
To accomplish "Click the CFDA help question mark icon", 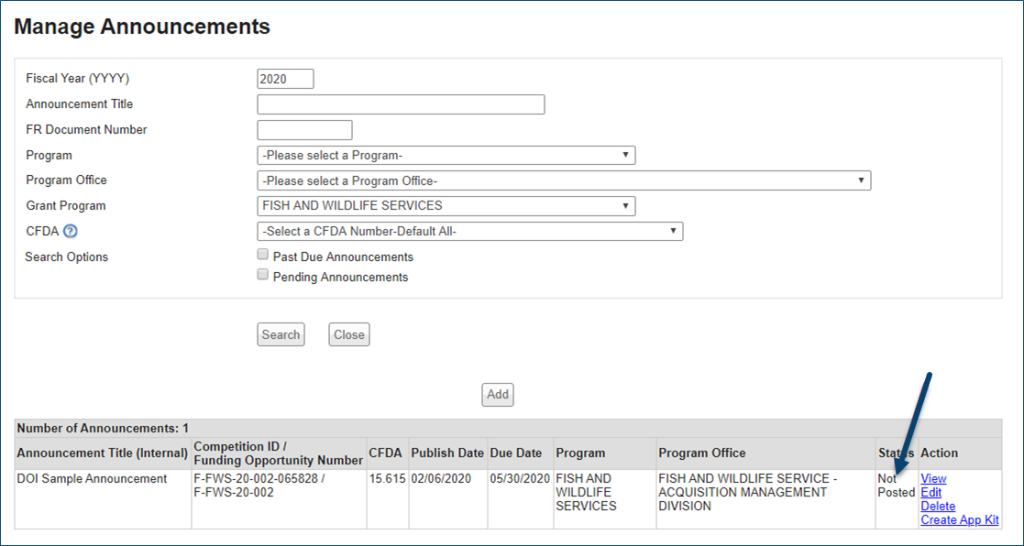I will click(x=70, y=232).
